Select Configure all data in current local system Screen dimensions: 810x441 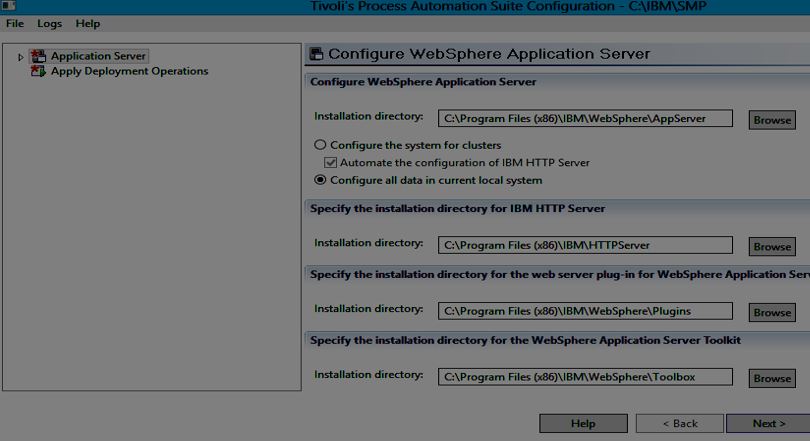pos(320,180)
